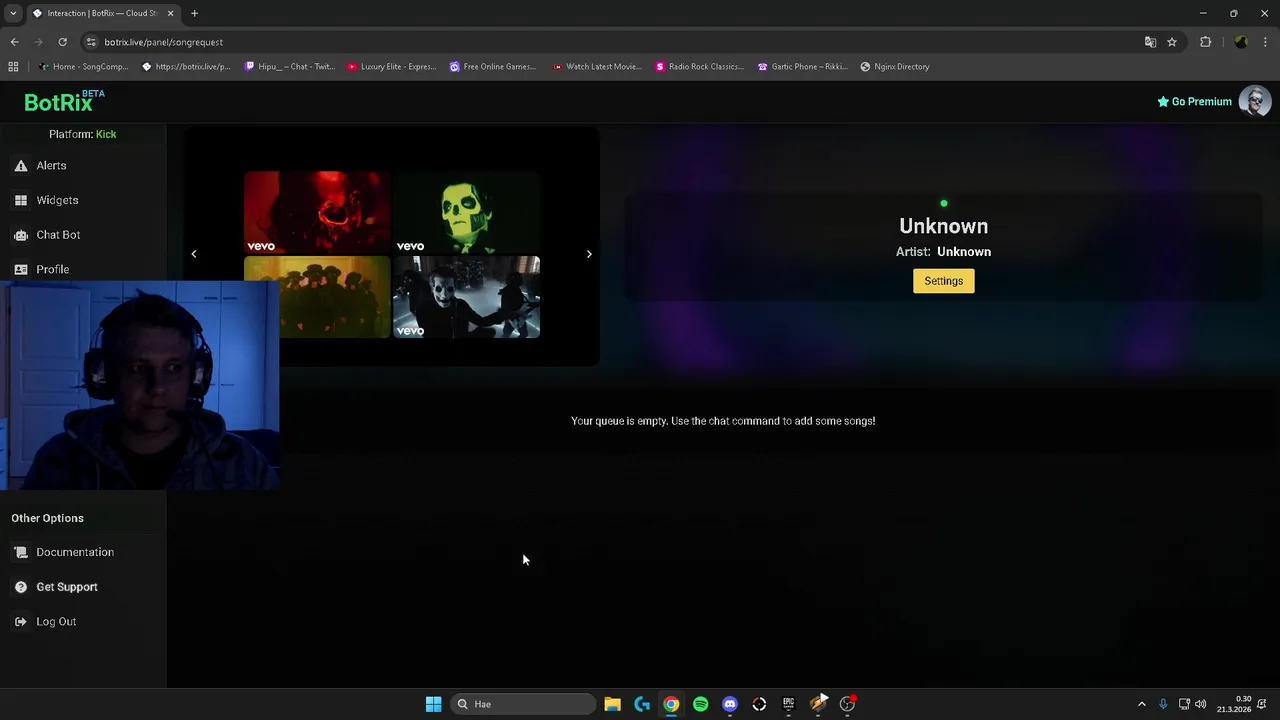Click the Get Support link
Screen dimensions: 1280x720
click(67, 587)
